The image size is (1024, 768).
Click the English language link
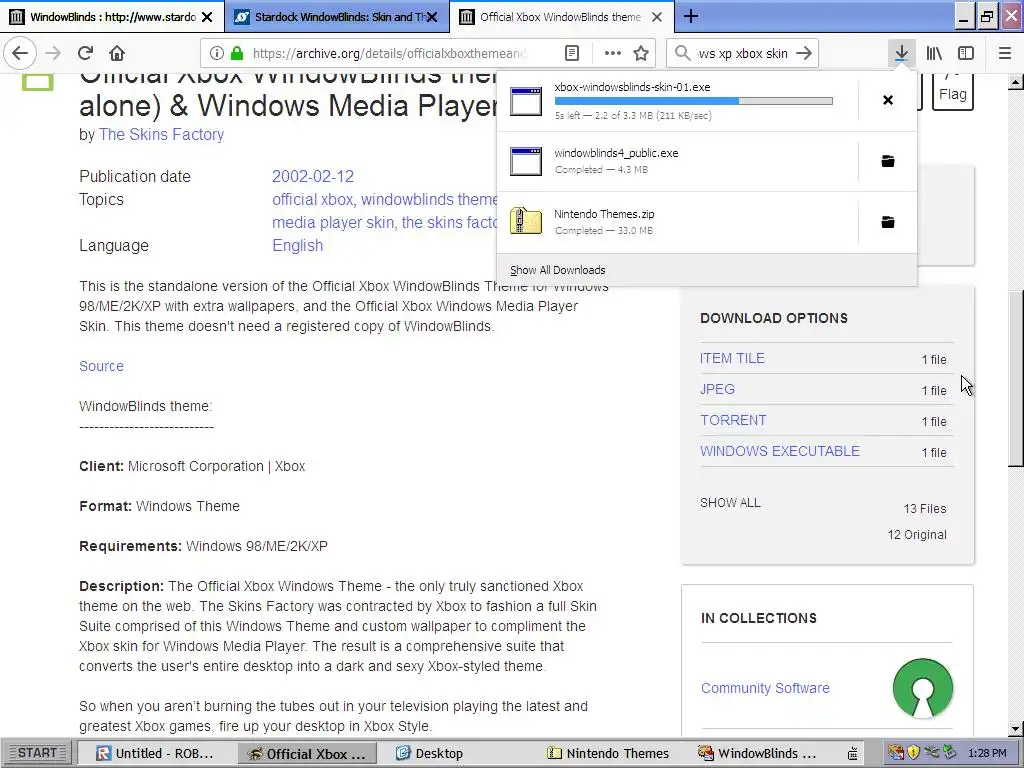tap(297, 246)
